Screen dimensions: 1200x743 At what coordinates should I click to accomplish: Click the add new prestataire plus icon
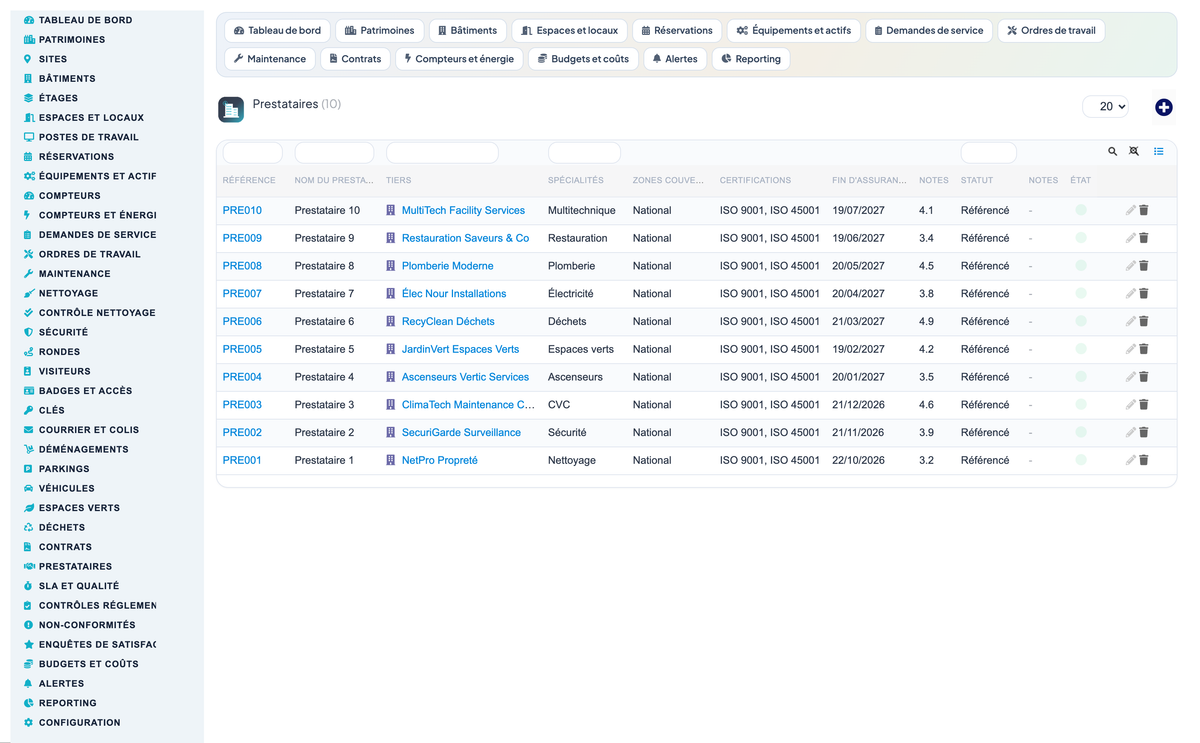coord(1163,107)
